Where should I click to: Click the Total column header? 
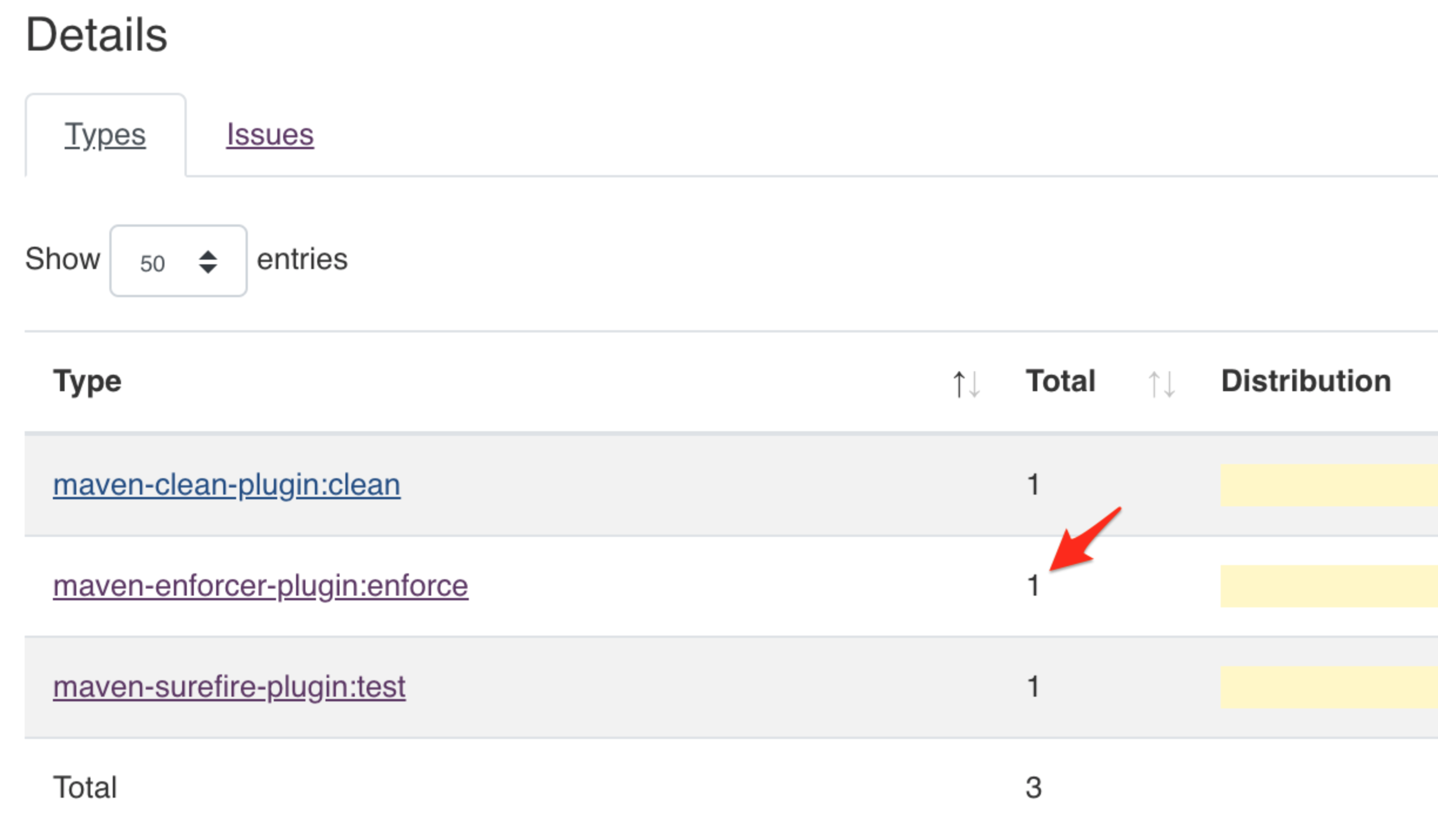click(x=1060, y=381)
